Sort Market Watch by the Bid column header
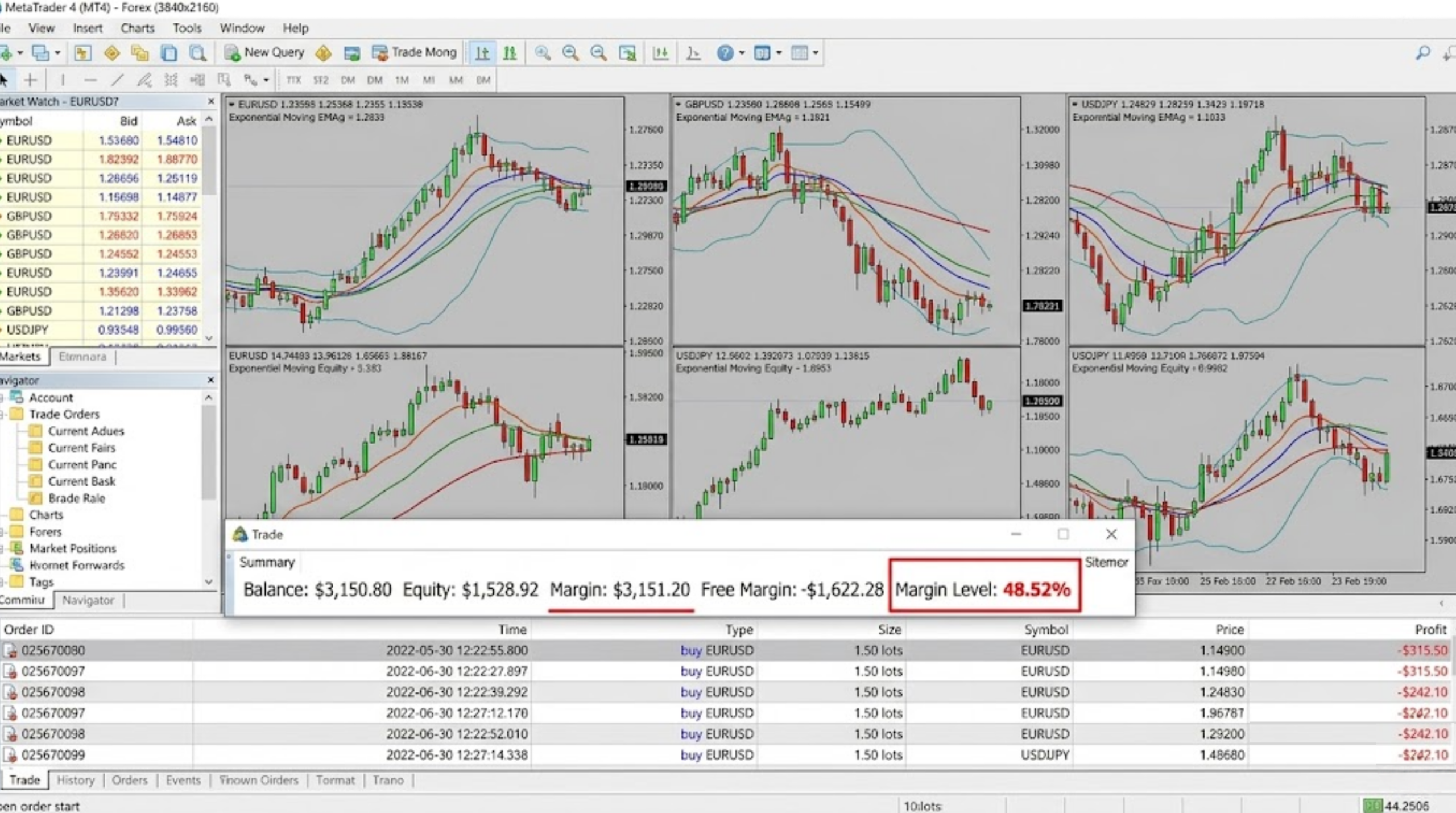Image resolution: width=1456 pixels, height=813 pixels. (129, 121)
